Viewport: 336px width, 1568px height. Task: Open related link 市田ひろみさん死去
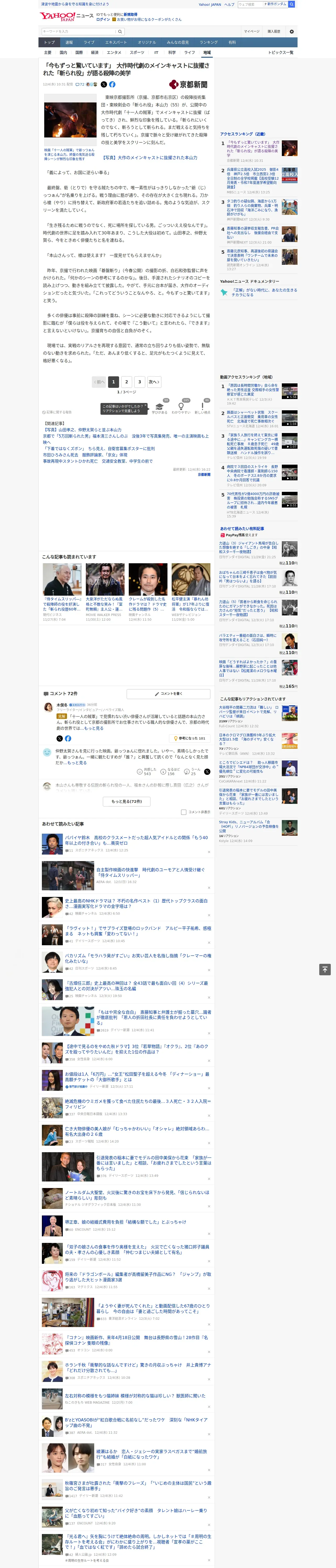point(85,455)
